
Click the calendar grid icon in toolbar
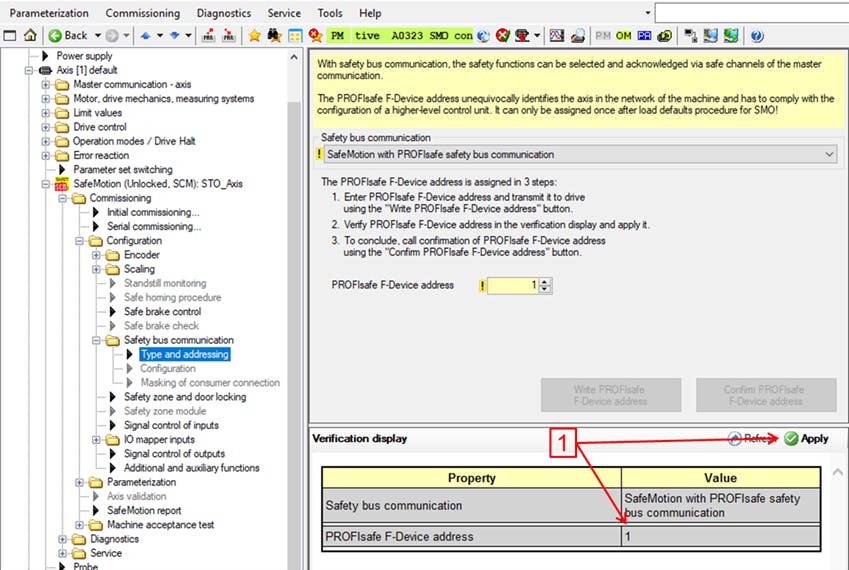point(295,36)
